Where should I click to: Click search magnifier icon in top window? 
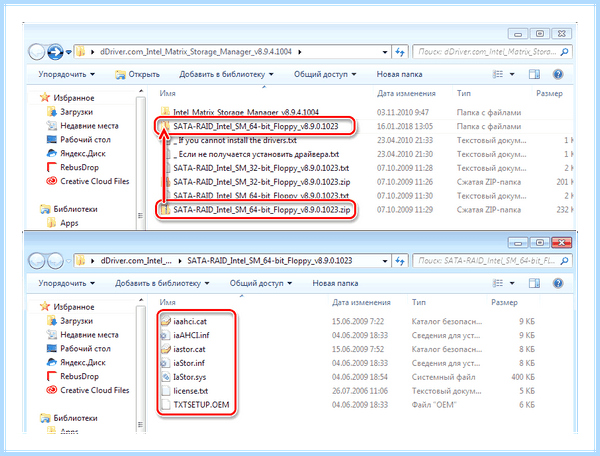point(564,52)
